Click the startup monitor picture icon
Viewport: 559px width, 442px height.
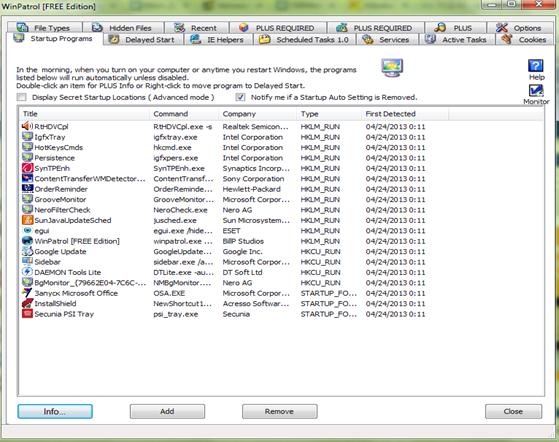click(x=392, y=67)
